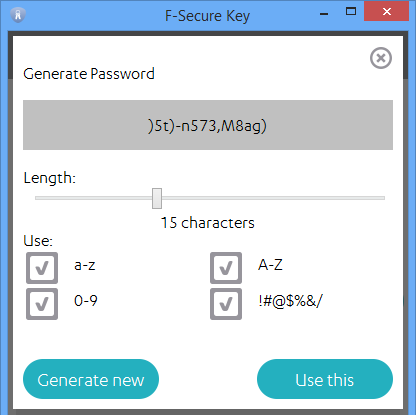Disable the !#@$%&/ special characters checkbox
The height and width of the screenshot is (415, 416).
pyautogui.click(x=226, y=304)
